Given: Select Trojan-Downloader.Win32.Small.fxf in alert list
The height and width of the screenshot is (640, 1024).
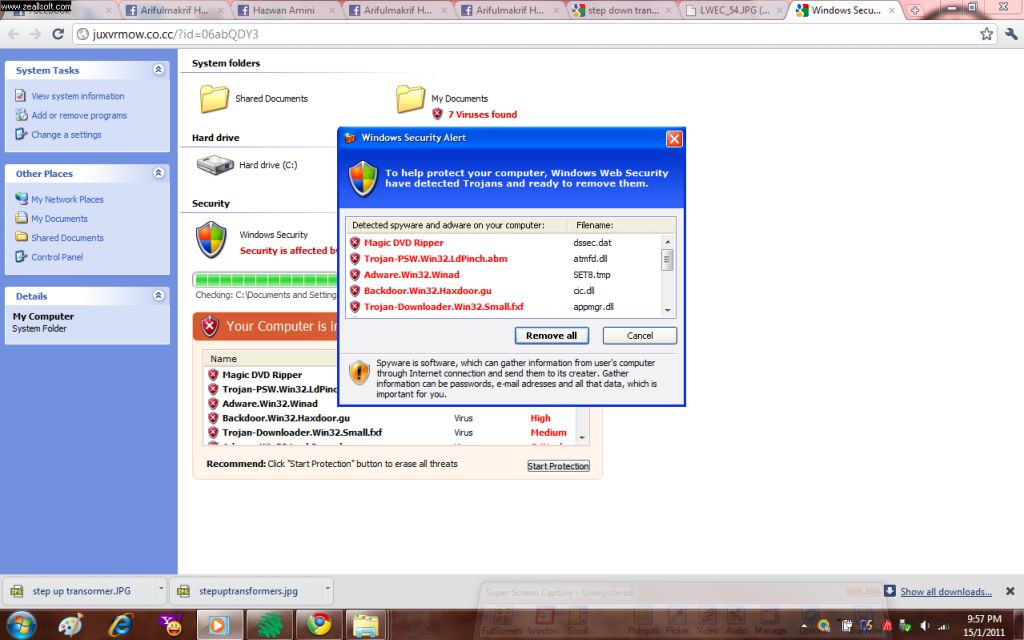Looking at the screenshot, I should (x=443, y=306).
